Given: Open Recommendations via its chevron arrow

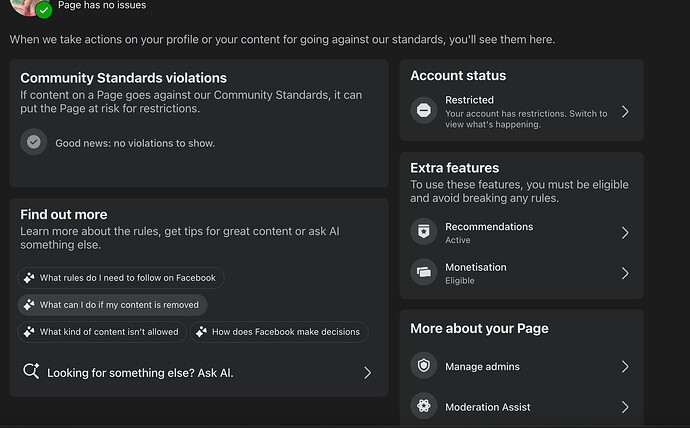Looking at the screenshot, I should pos(625,232).
